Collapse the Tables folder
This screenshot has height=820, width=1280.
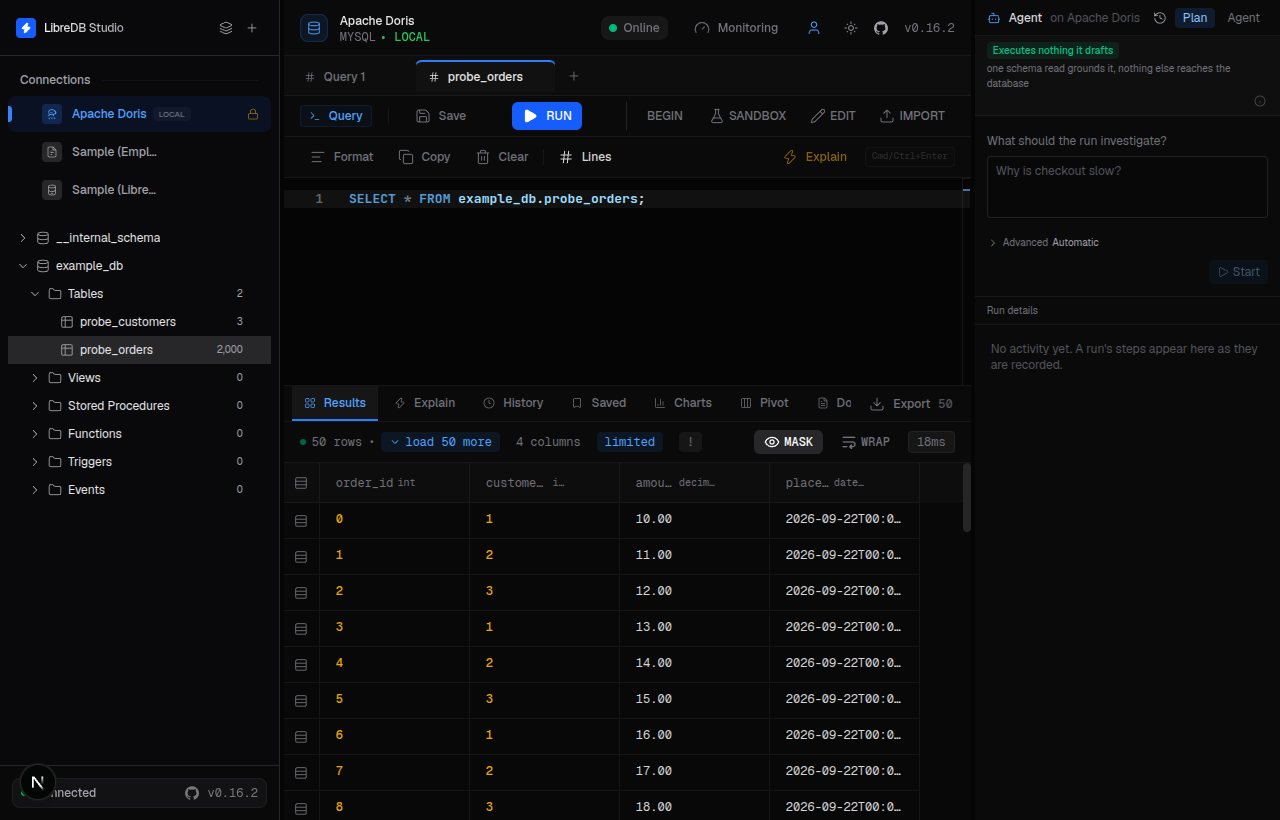click(35, 294)
